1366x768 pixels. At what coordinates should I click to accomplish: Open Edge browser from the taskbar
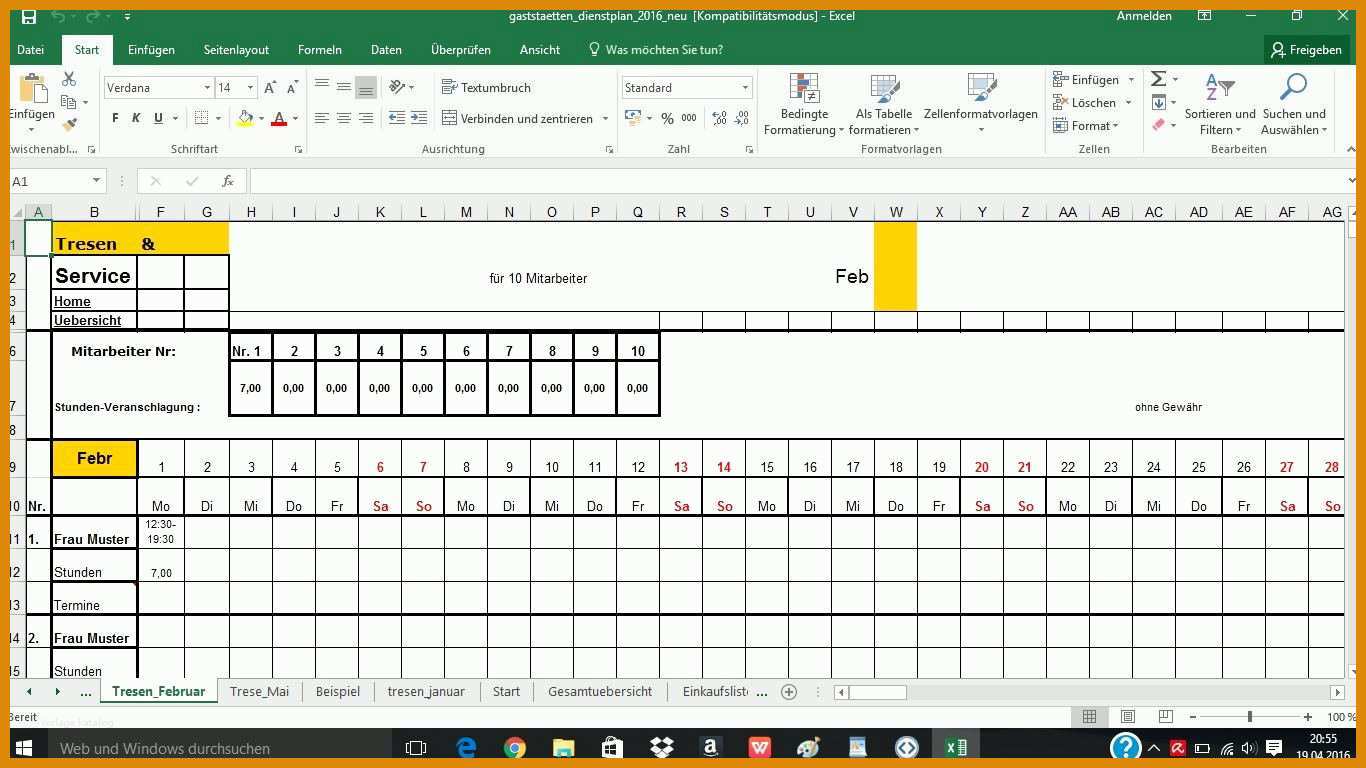pyautogui.click(x=466, y=748)
